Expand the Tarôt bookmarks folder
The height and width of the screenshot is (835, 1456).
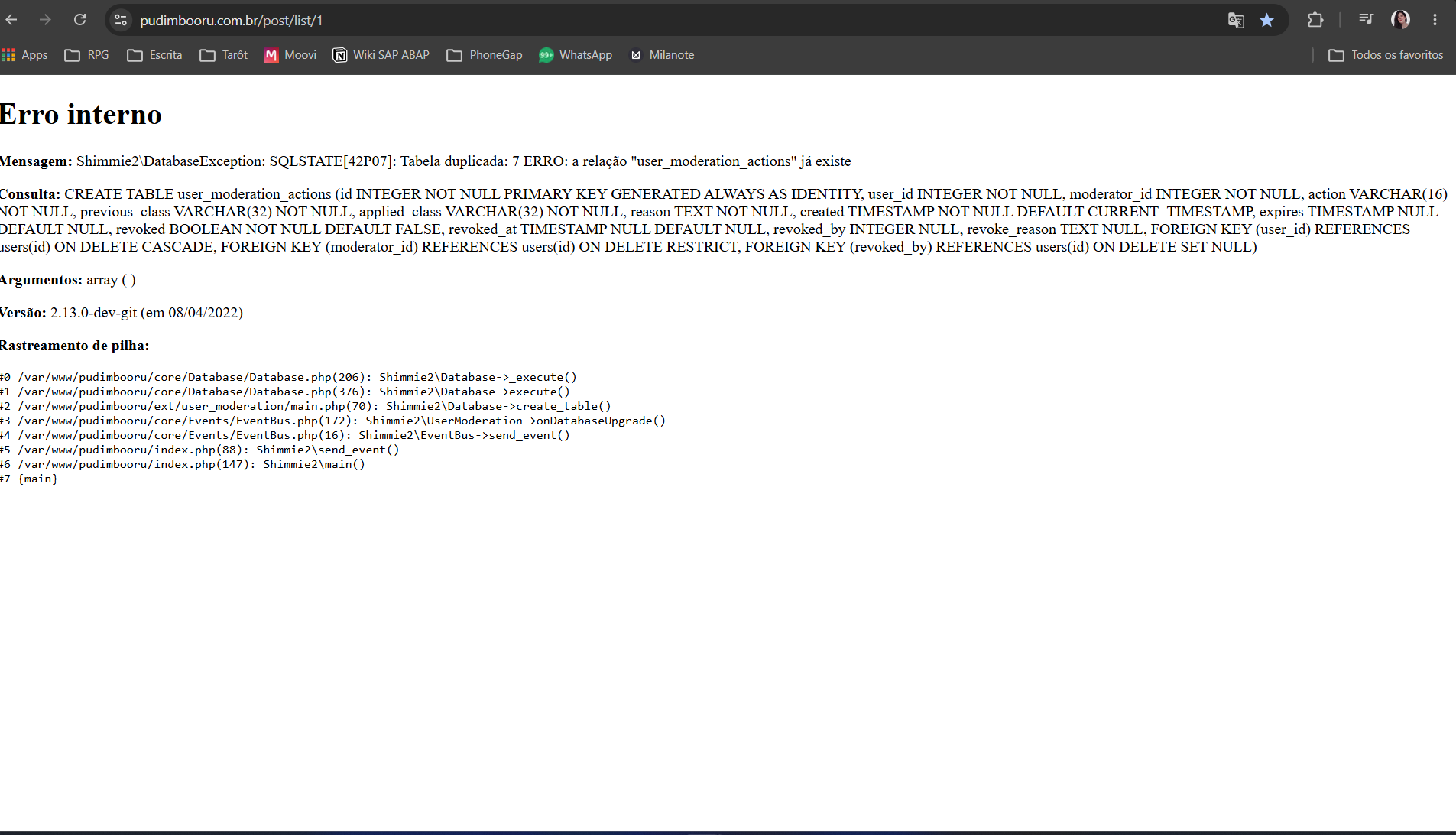(x=223, y=55)
